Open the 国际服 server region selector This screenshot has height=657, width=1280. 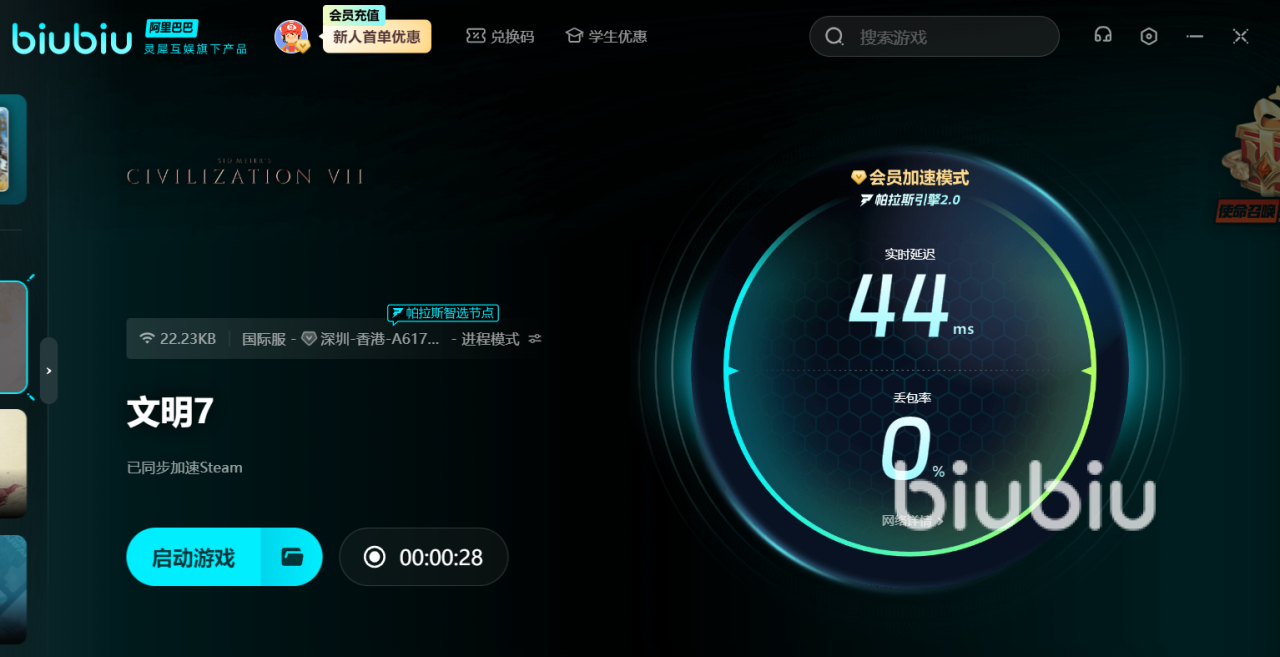(x=264, y=339)
